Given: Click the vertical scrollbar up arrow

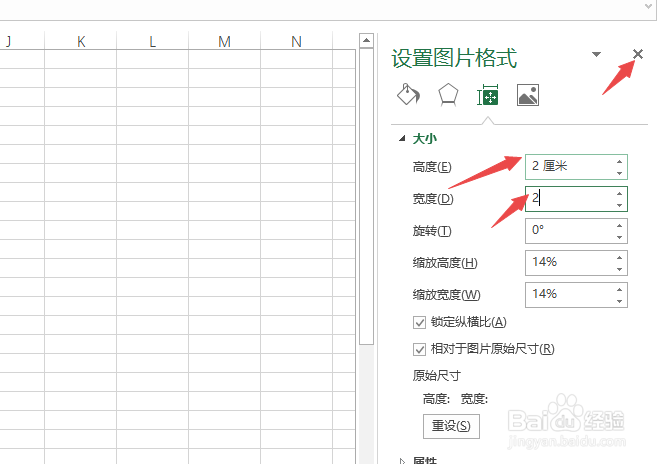Looking at the screenshot, I should click(366, 41).
